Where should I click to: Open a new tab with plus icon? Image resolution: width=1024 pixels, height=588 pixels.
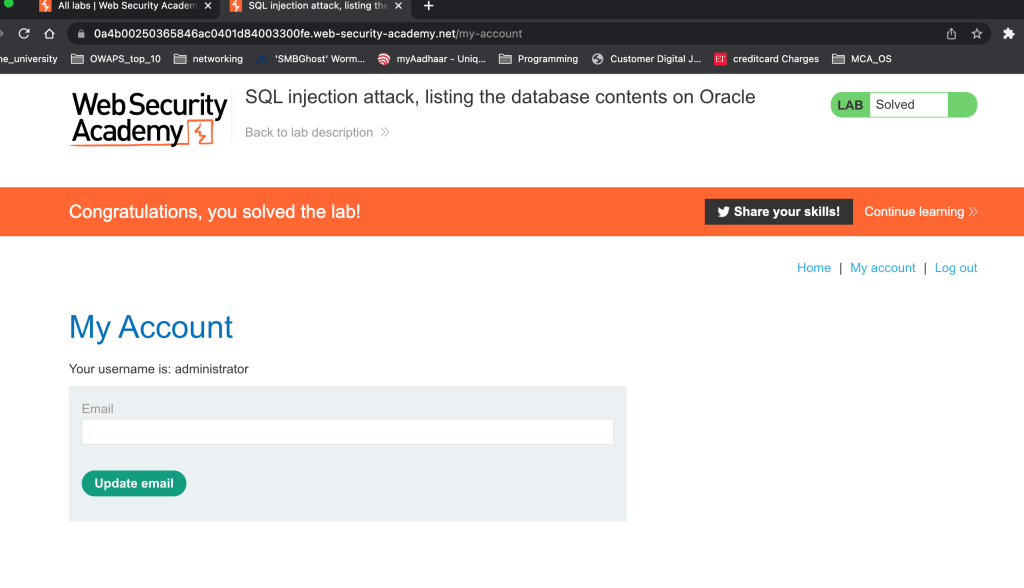pyautogui.click(x=429, y=6)
